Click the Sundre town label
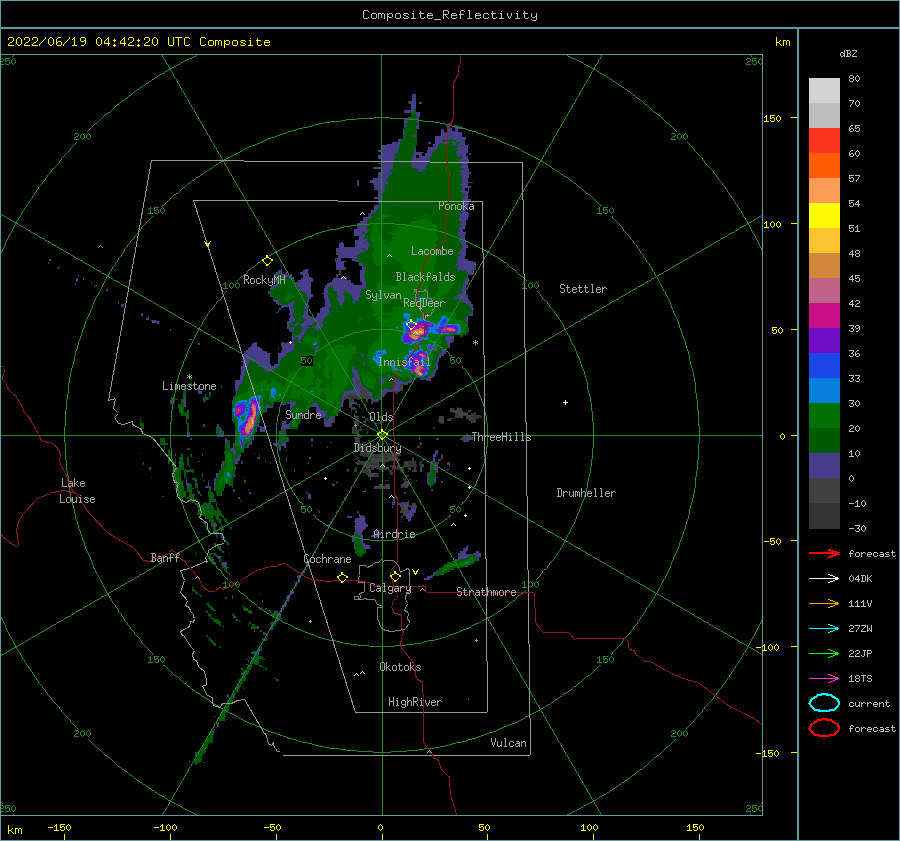This screenshot has height=841, width=900. tap(303, 414)
